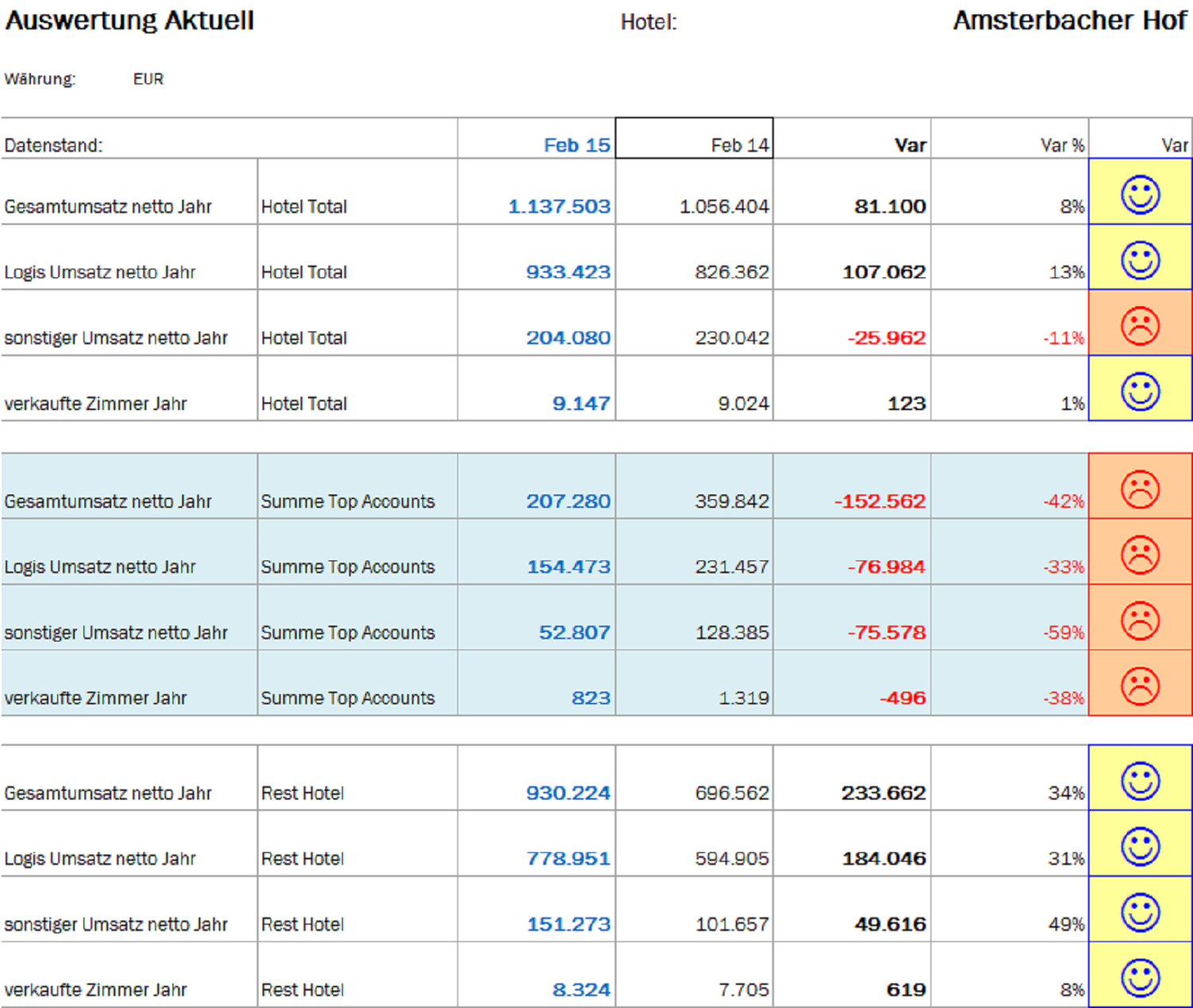This screenshot has height=1008, width=1193.
Task: Select cell with value 8.324
Action: point(537,975)
